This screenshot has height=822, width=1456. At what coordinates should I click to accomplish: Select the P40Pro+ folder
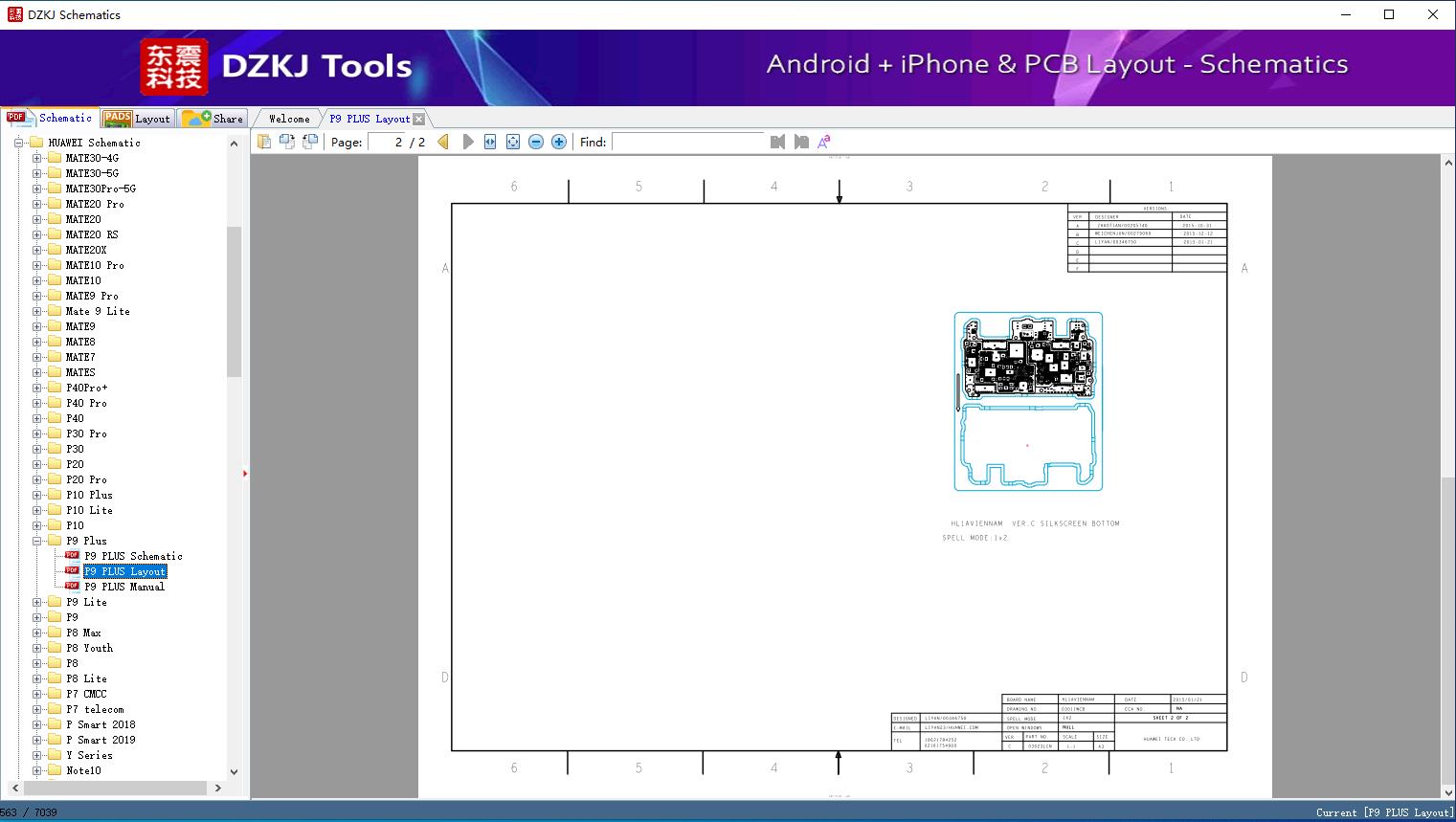click(86, 388)
